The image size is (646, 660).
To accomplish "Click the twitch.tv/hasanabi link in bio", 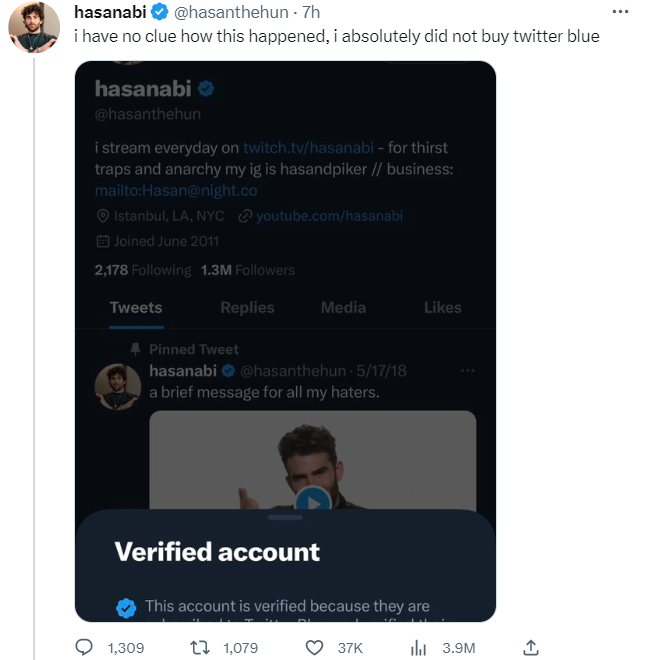I will 307,148.
